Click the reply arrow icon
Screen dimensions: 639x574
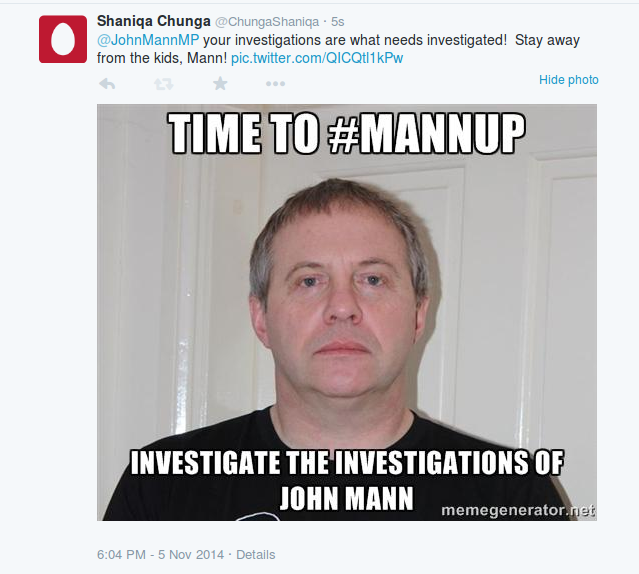pos(107,84)
